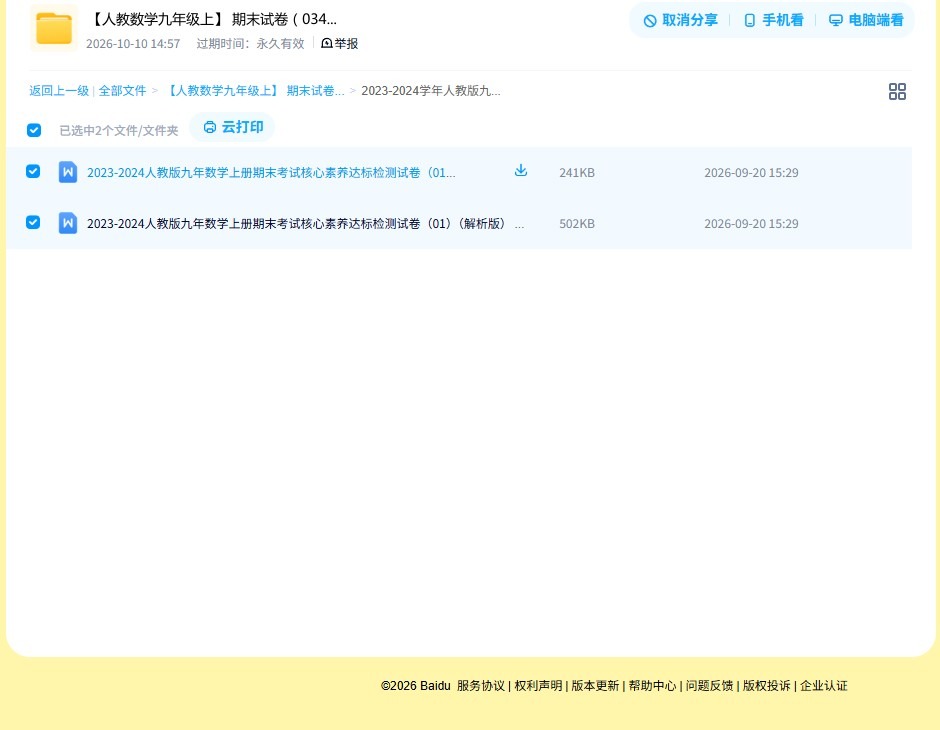The height and width of the screenshot is (730, 940).
Task: Toggle the select-all checkbox
Action: click(34, 130)
